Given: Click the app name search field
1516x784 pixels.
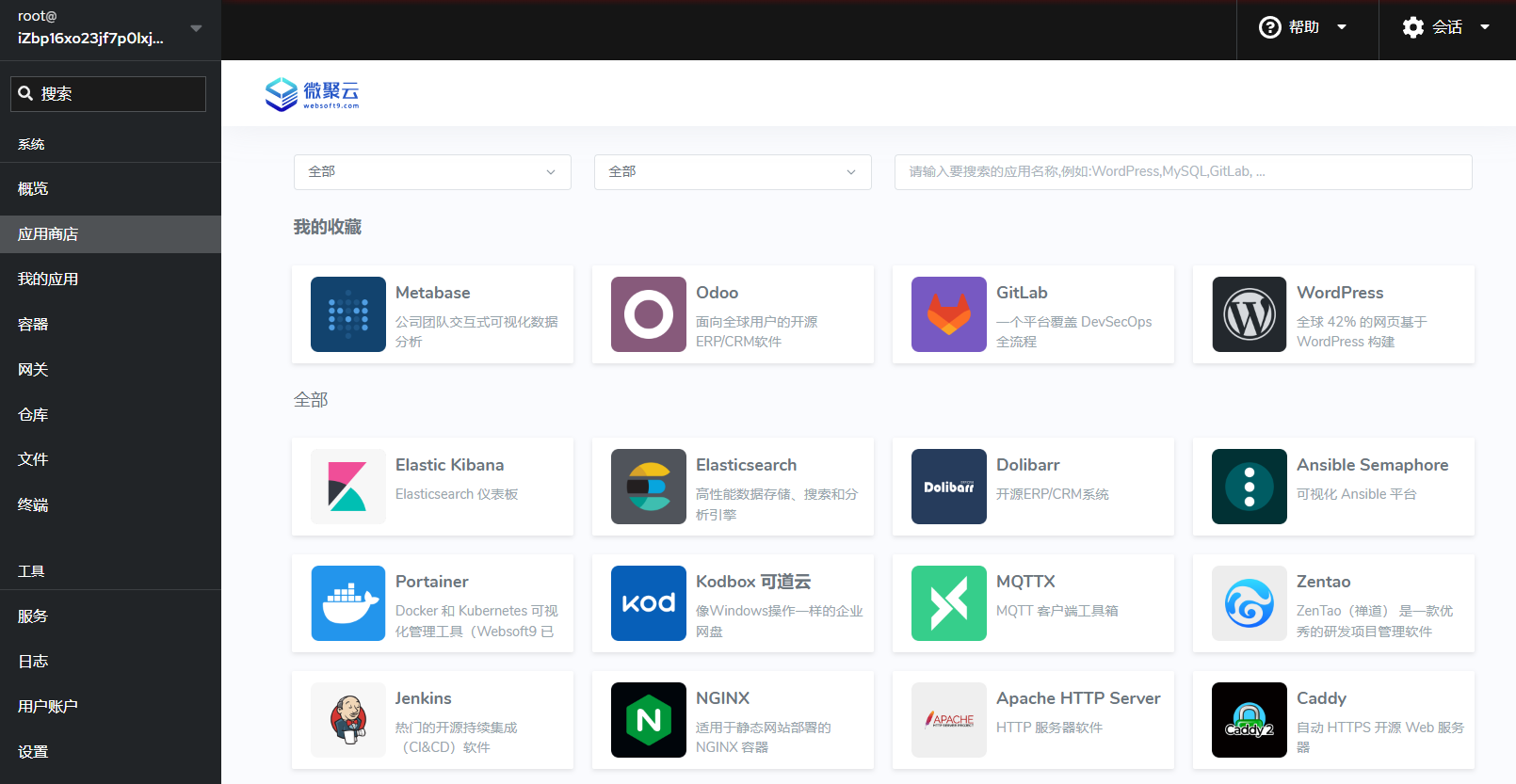Looking at the screenshot, I should (x=1183, y=172).
